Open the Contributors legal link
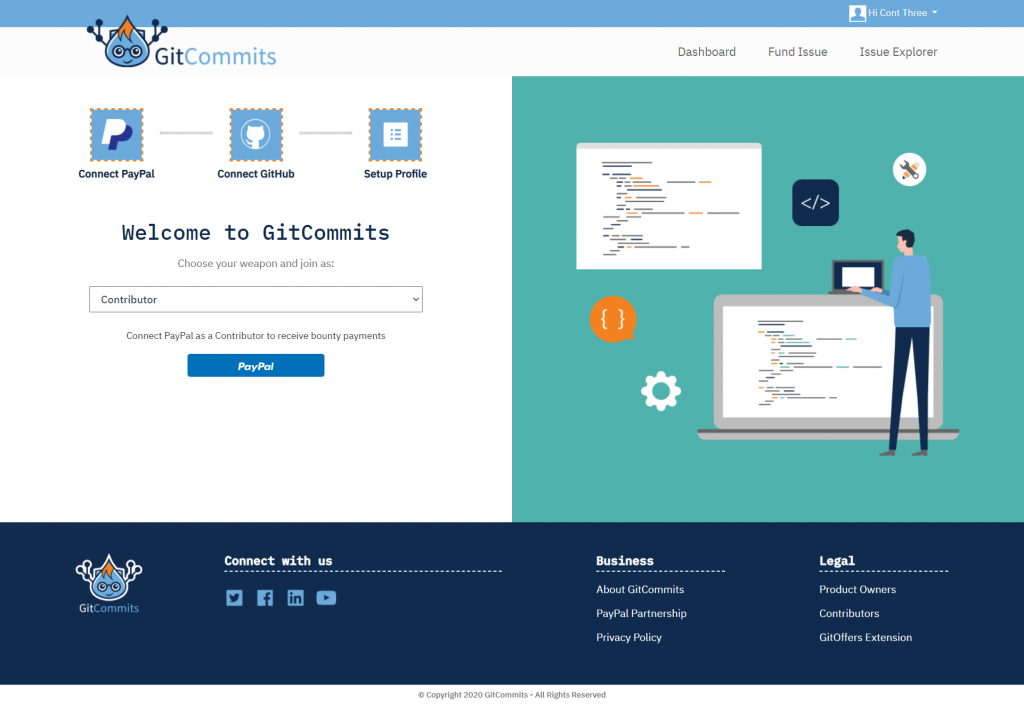Viewport: 1024px width, 704px height. pyautogui.click(x=849, y=613)
